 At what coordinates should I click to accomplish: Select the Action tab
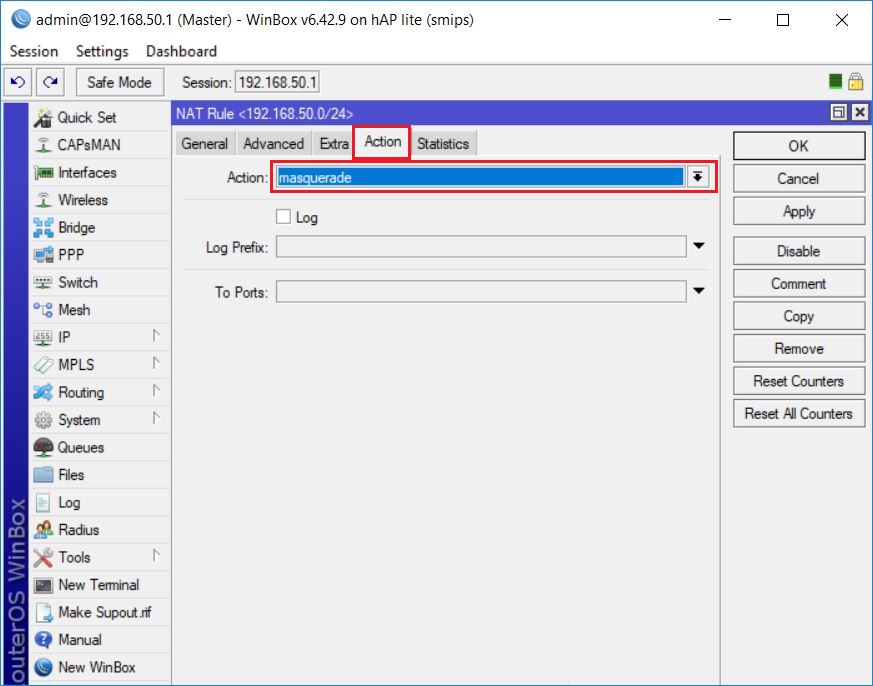(x=382, y=141)
